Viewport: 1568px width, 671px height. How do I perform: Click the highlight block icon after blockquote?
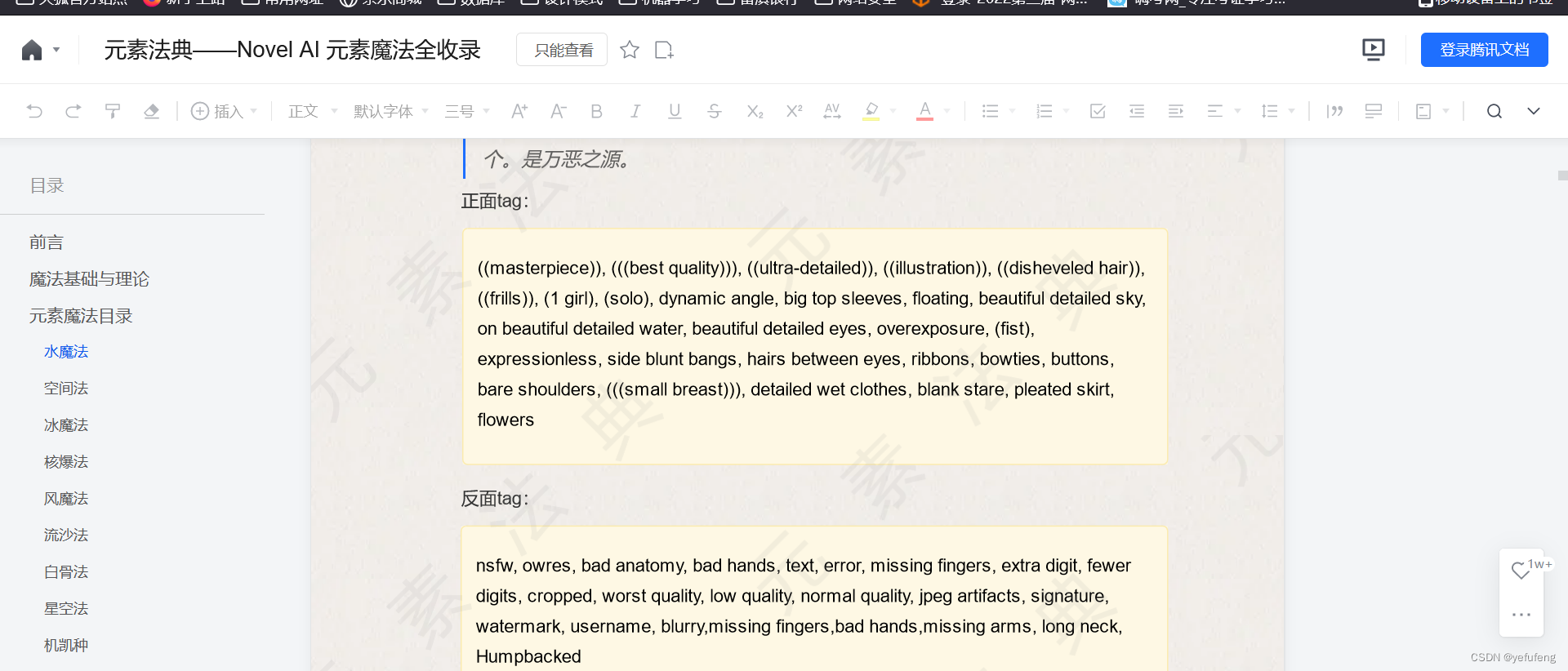click(1374, 111)
